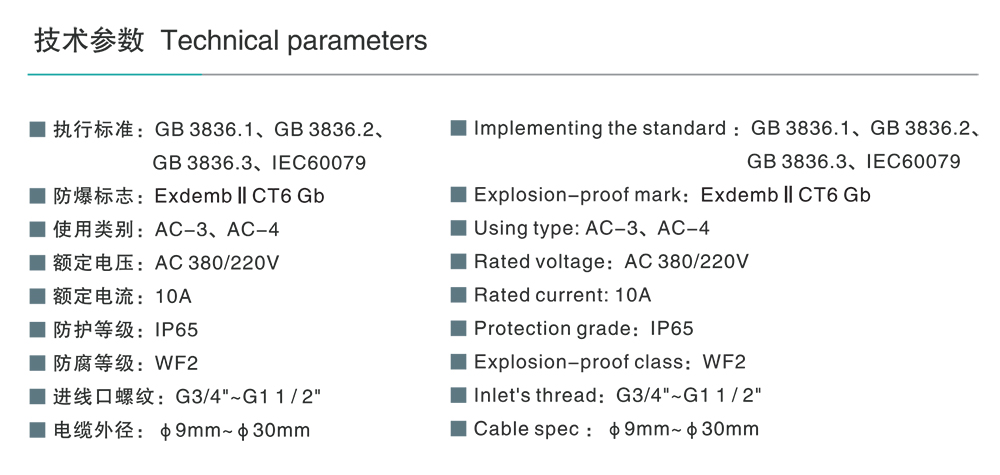
Task: Select the 防护等级: IP65 line
Action: 126,329
